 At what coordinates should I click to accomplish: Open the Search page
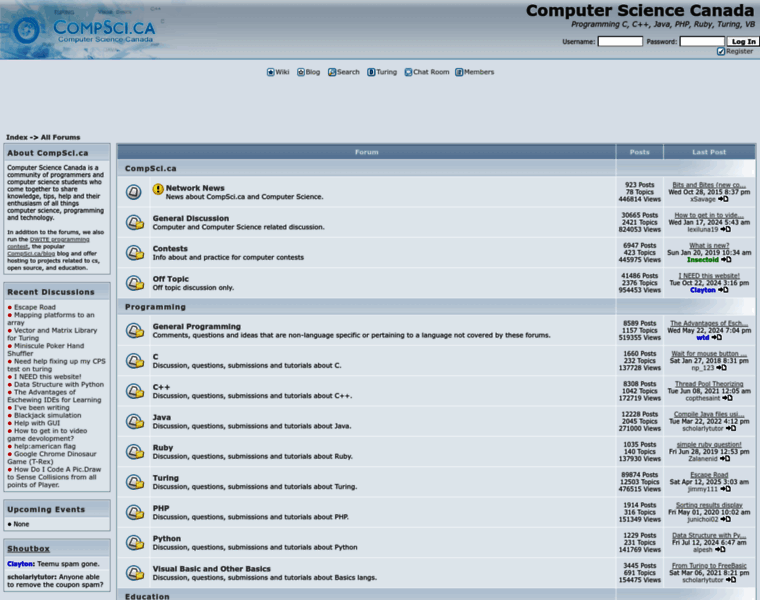click(344, 72)
